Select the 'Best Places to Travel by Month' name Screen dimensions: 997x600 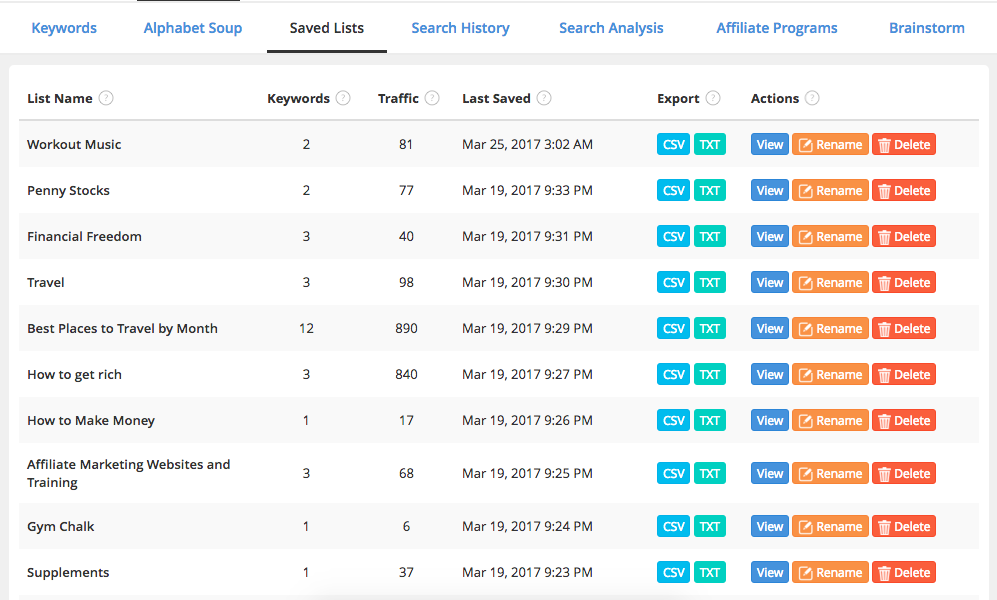122,329
